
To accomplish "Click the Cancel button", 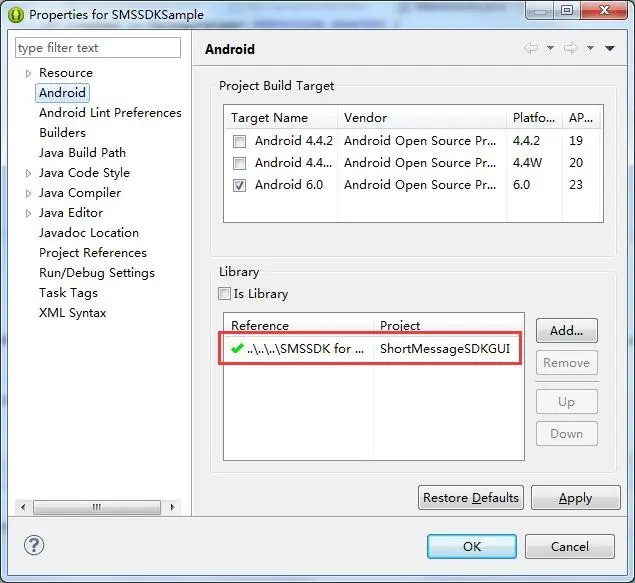I will (x=570, y=547).
